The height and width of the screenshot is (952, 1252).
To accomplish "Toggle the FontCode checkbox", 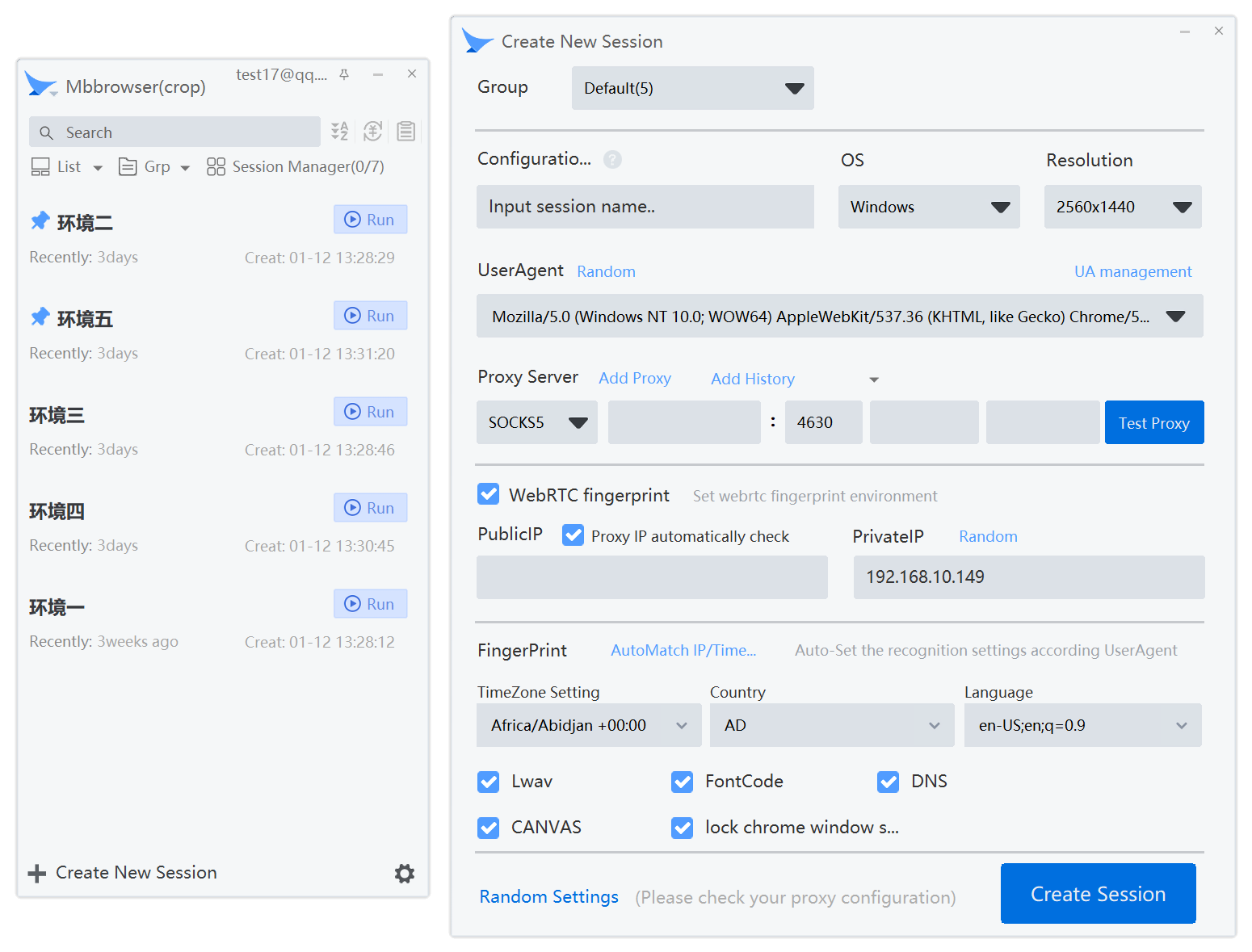I will (x=683, y=782).
